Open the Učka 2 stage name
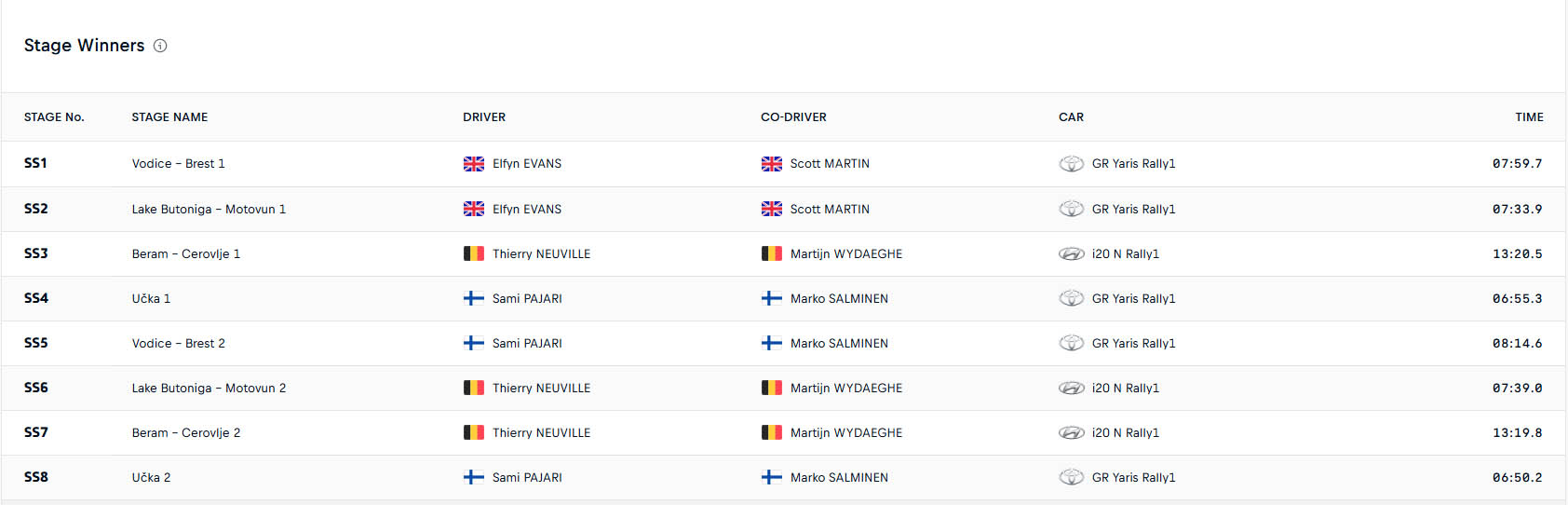This screenshot has width=1568, height=505. click(x=151, y=477)
